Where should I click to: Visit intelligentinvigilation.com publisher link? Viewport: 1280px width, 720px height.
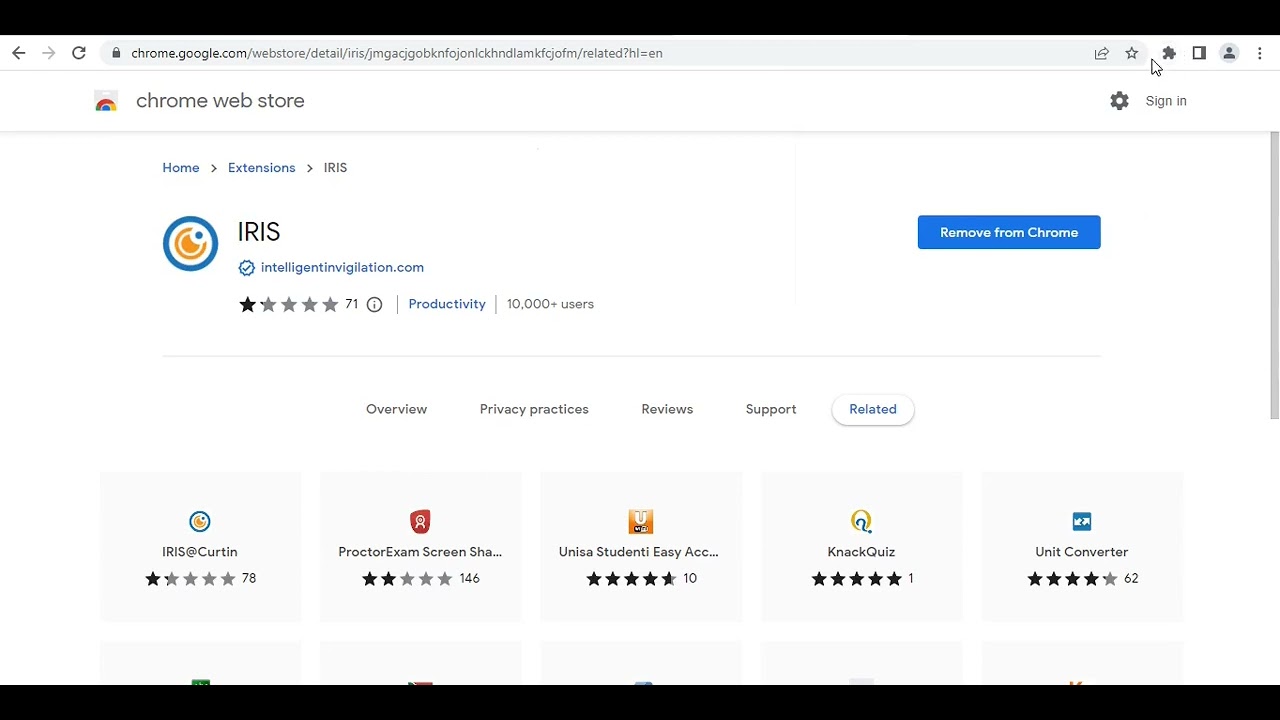tap(342, 268)
